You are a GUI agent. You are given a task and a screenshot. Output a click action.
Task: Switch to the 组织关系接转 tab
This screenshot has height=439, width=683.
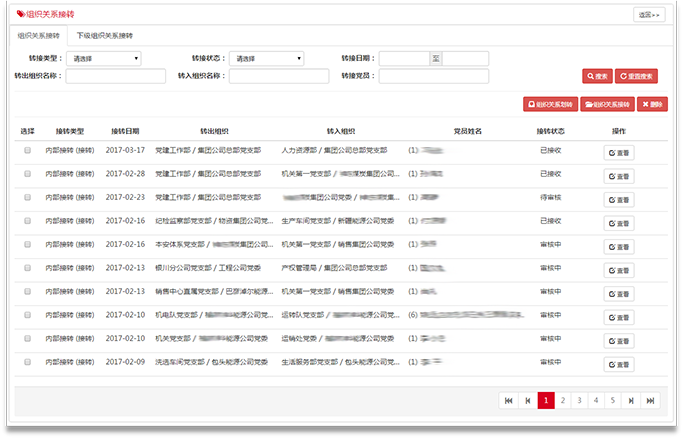pos(38,36)
